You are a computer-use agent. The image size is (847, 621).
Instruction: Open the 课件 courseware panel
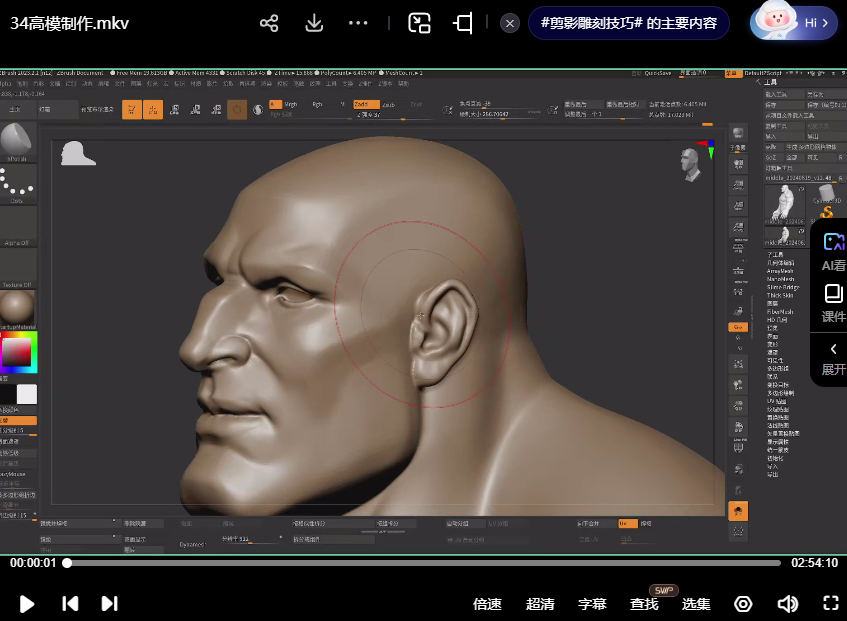[833, 302]
